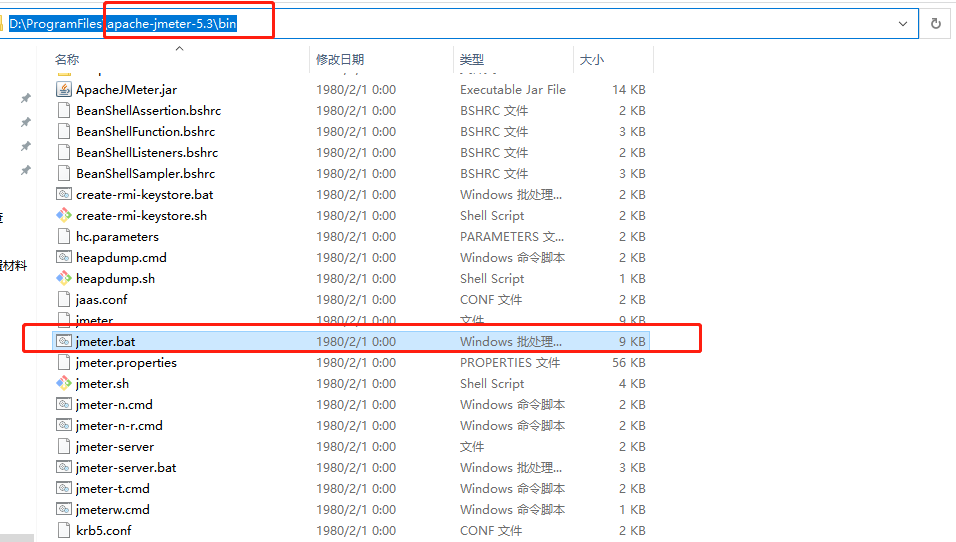Viewport: 956px width, 542px height.
Task: Select the file named create-rmi-keystore.bat
Action: click(144, 194)
